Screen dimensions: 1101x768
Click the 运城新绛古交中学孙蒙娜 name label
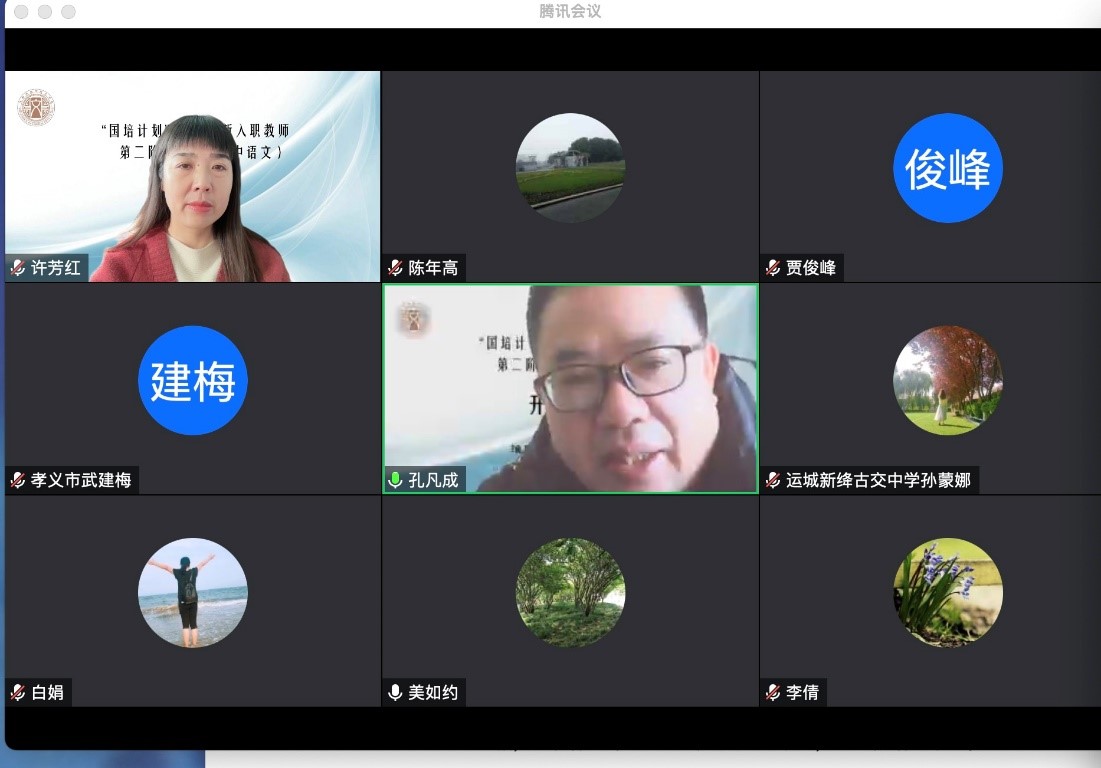877,480
